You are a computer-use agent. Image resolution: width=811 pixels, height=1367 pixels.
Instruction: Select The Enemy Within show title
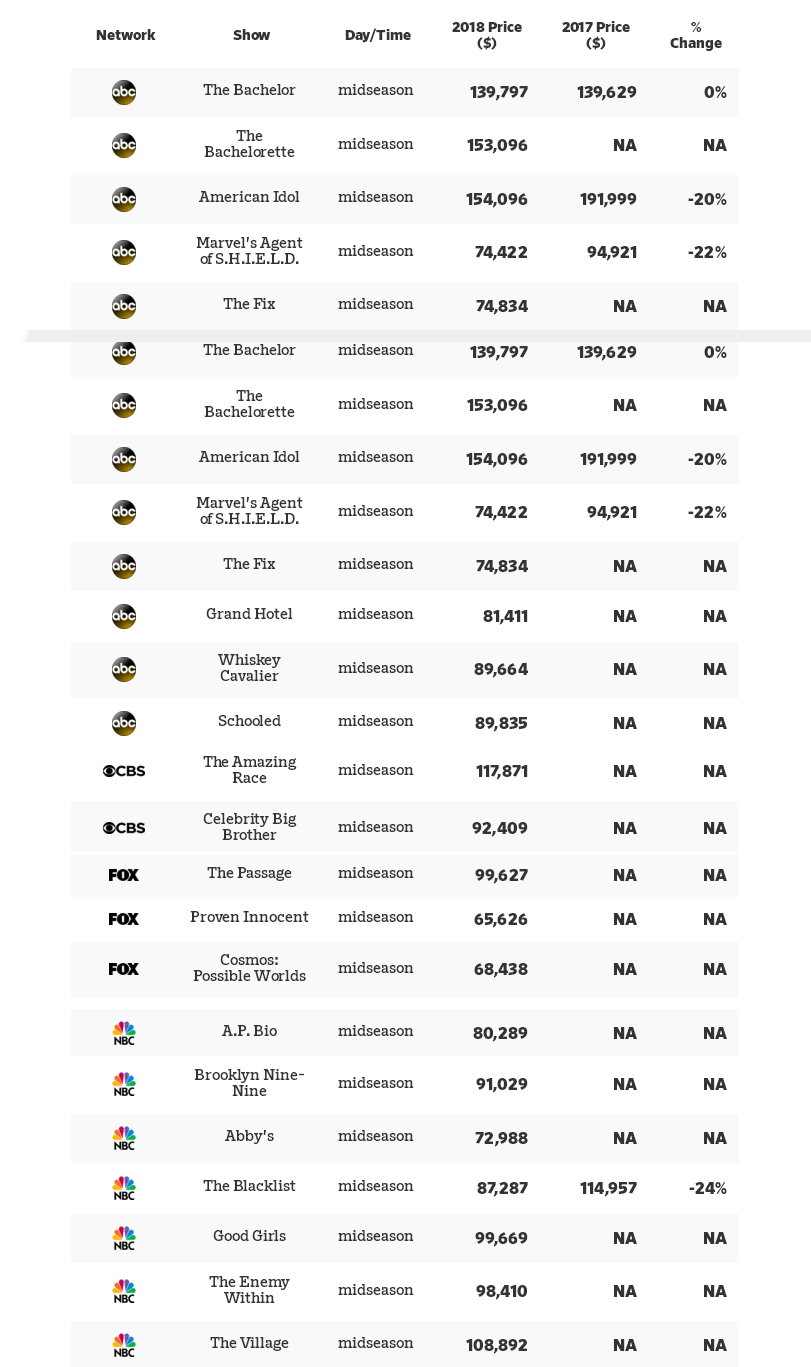pyautogui.click(x=249, y=1290)
